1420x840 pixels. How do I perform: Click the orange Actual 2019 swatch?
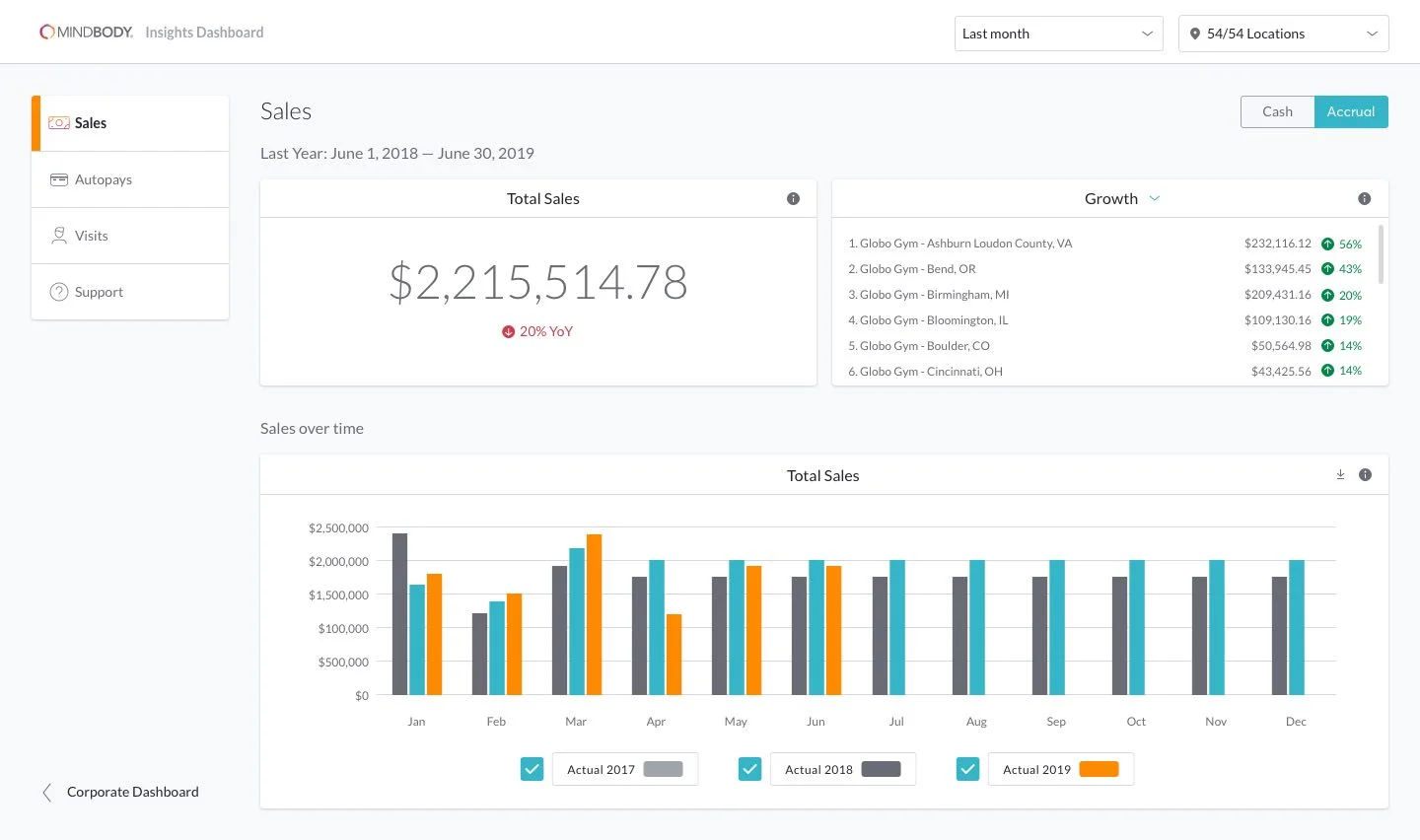click(x=1099, y=769)
